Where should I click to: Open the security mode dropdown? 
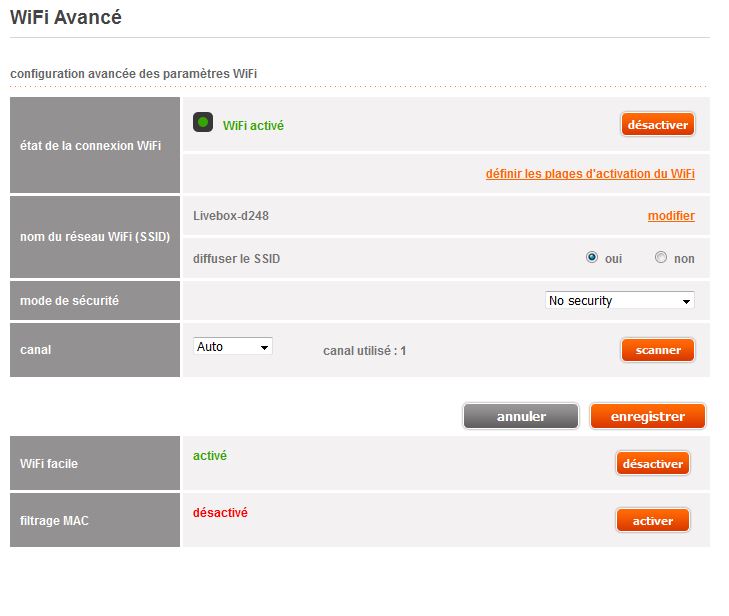point(620,301)
